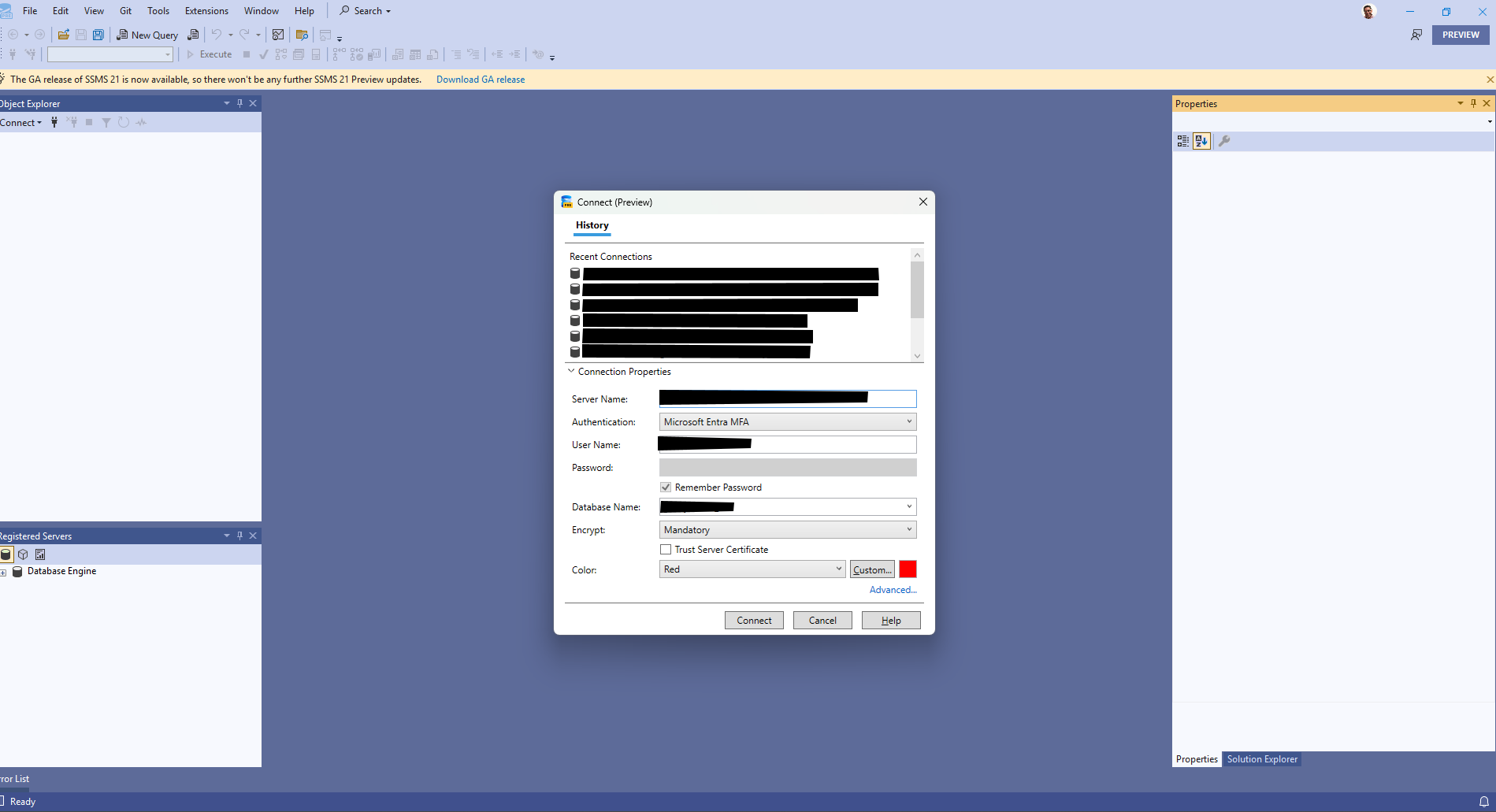Click the Connect plug icon in SQL editor toolbar
Screen dimensions: 1496x812
[13, 54]
